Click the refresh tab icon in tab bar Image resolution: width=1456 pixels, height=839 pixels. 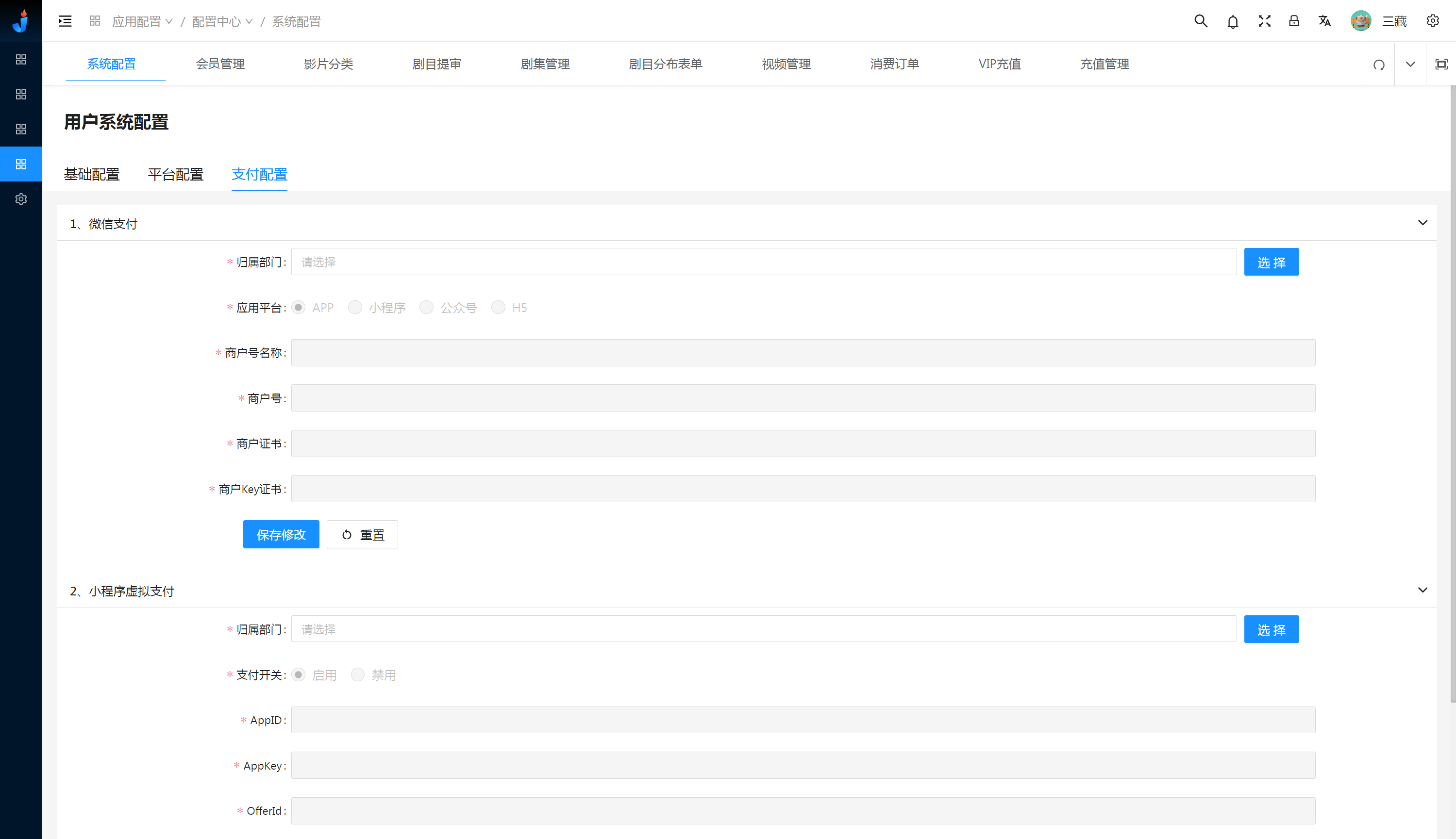[x=1379, y=65]
